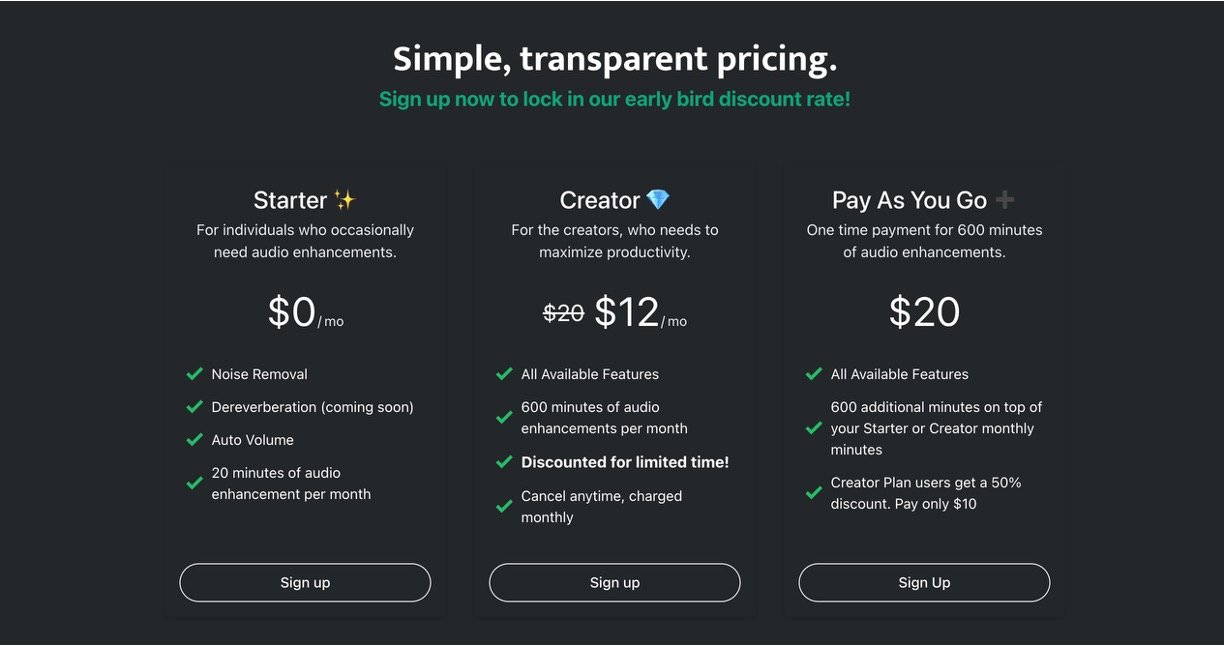Click the green checkmark beside Noise Removal
The height and width of the screenshot is (646, 1224).
click(195, 374)
